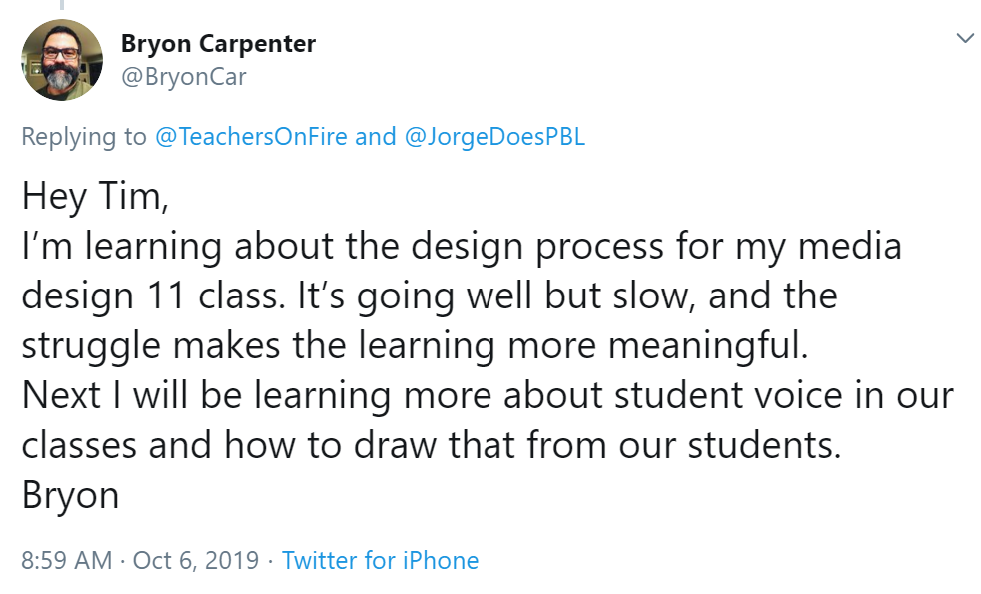Open the tweet options chevron menu

964,39
